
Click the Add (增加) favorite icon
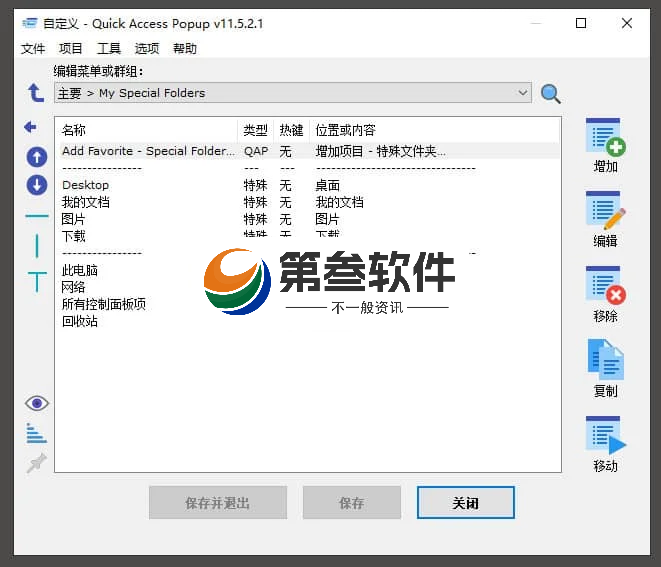(x=605, y=137)
